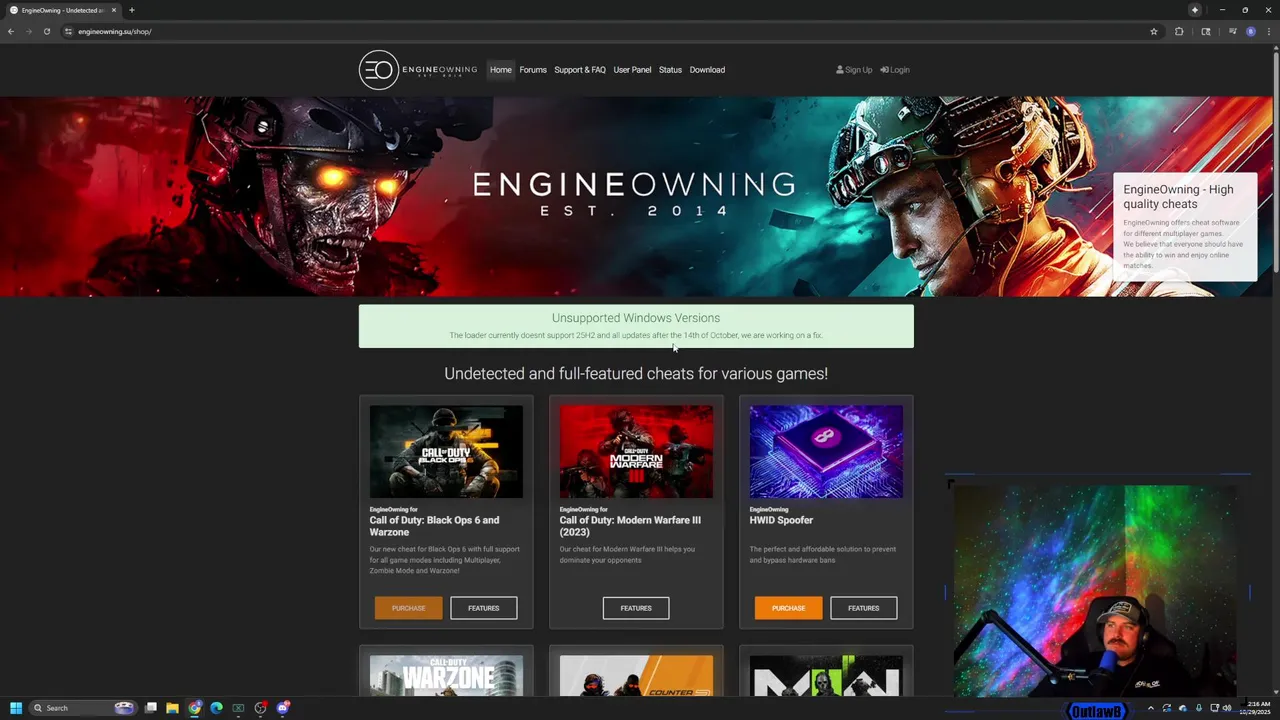Open the Chrome extensions puzzle icon
The image size is (1280, 720).
tap(1179, 31)
